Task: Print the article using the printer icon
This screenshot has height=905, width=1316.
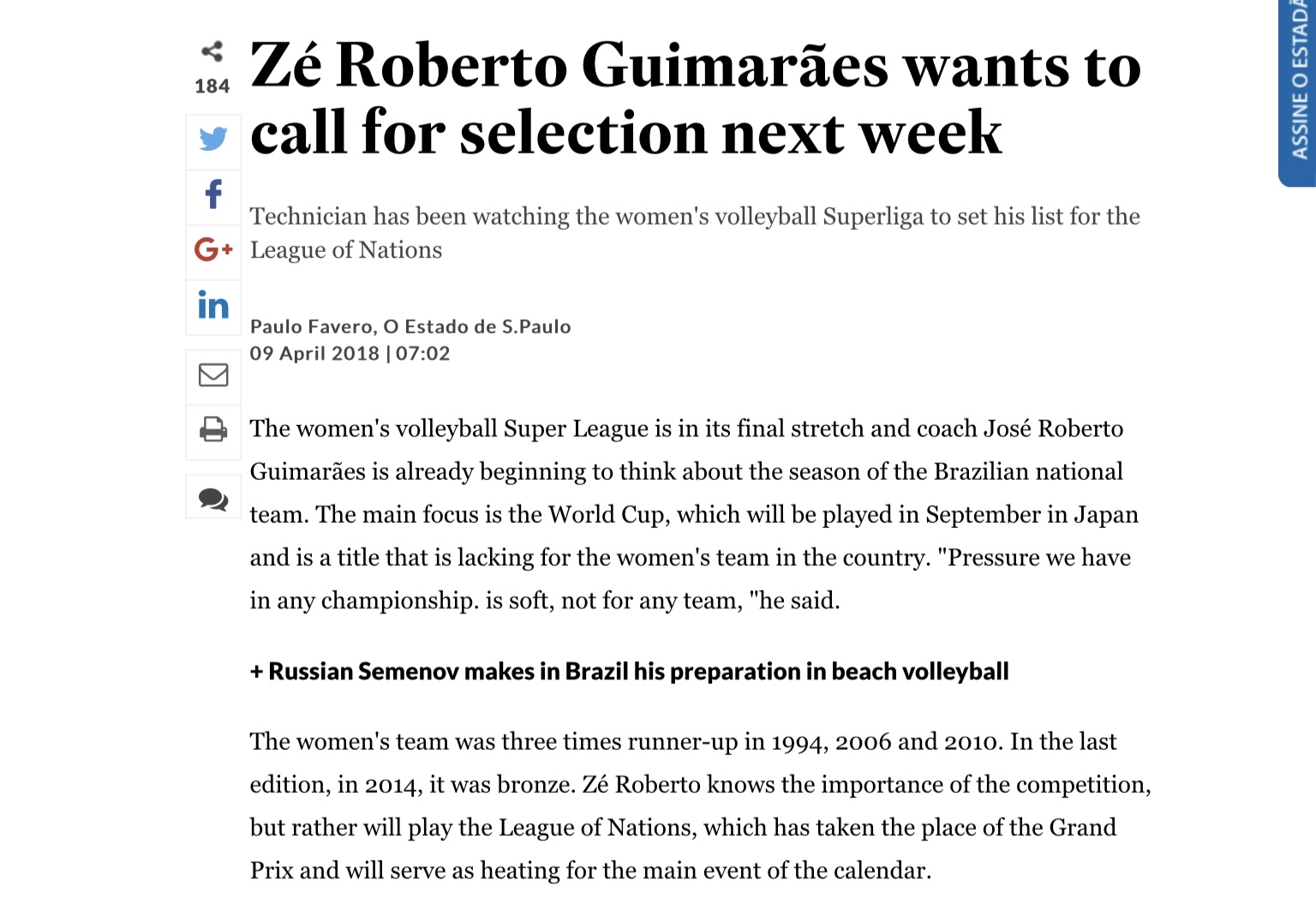Action: pos(213,429)
